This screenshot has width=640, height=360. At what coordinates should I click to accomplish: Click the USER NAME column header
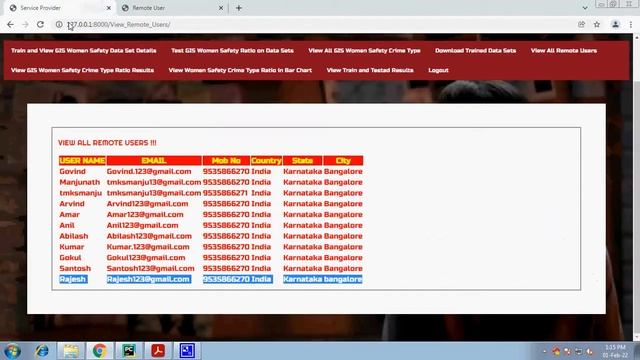pos(82,160)
